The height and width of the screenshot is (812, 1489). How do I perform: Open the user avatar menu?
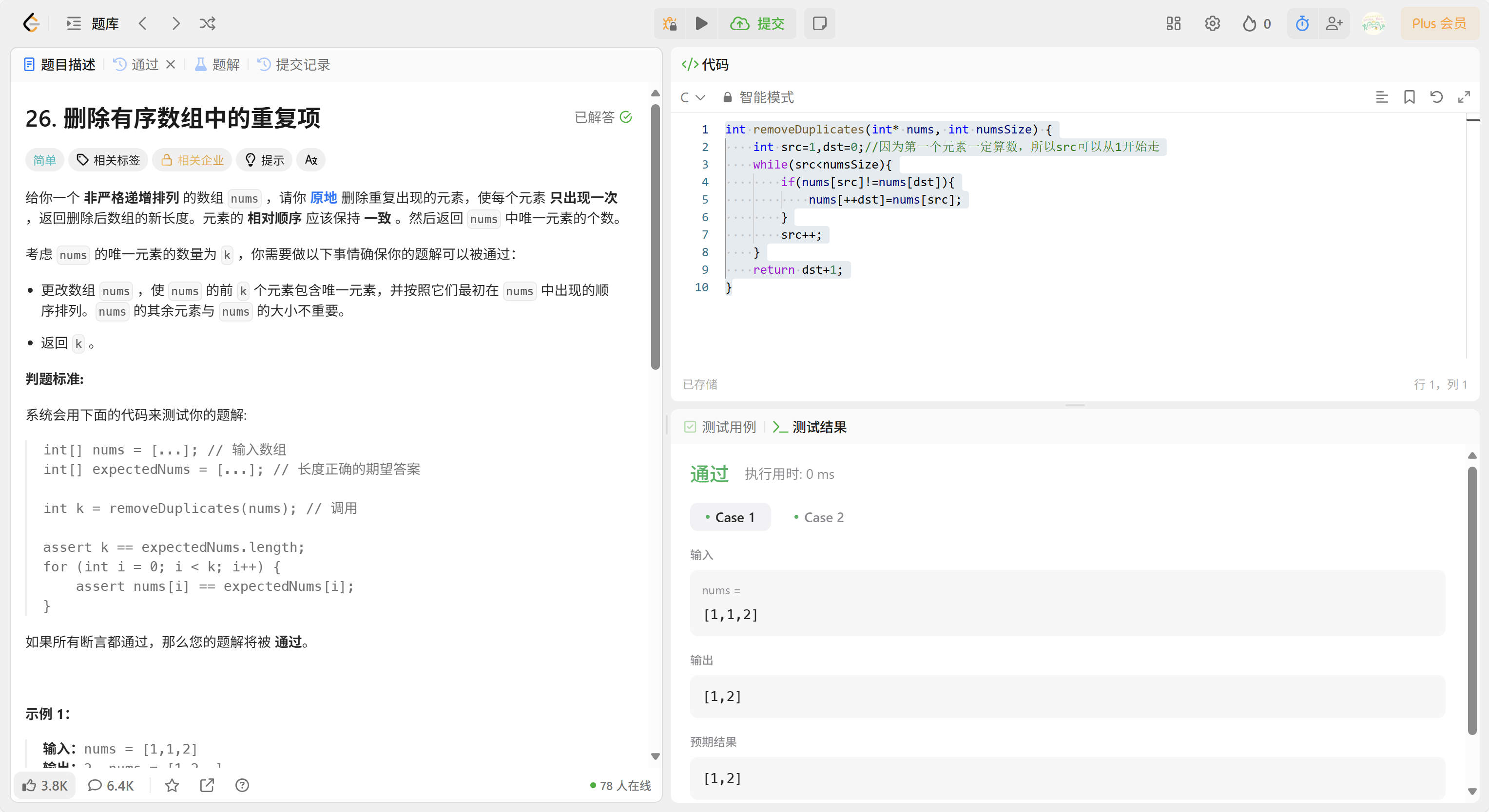[1373, 24]
